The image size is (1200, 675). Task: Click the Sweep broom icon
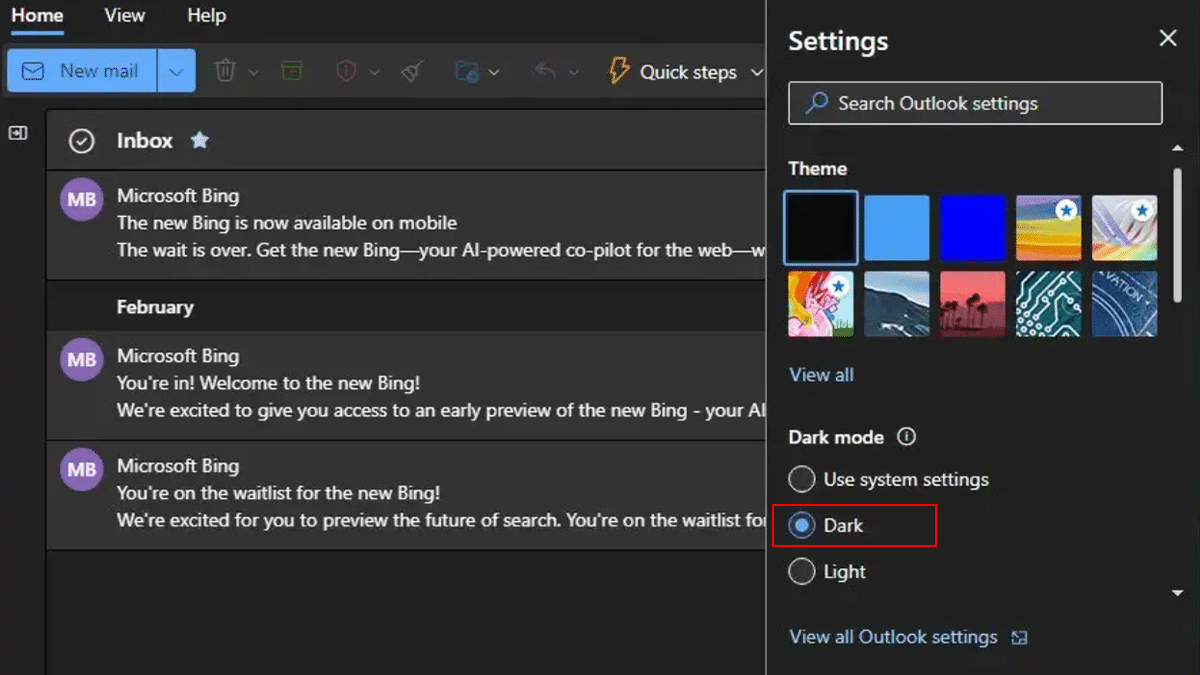coord(412,71)
